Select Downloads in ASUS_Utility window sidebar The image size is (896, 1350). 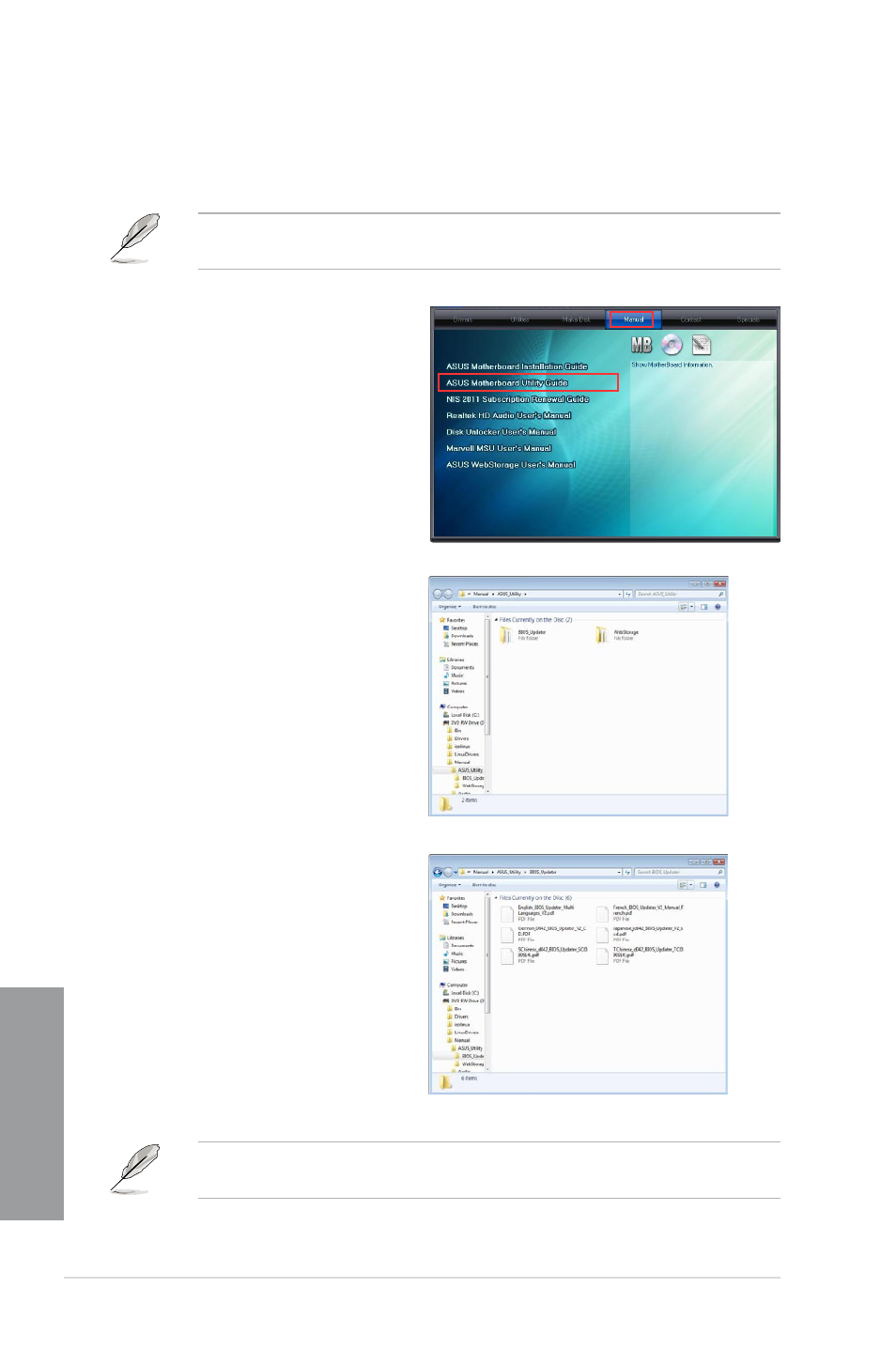pos(459,636)
